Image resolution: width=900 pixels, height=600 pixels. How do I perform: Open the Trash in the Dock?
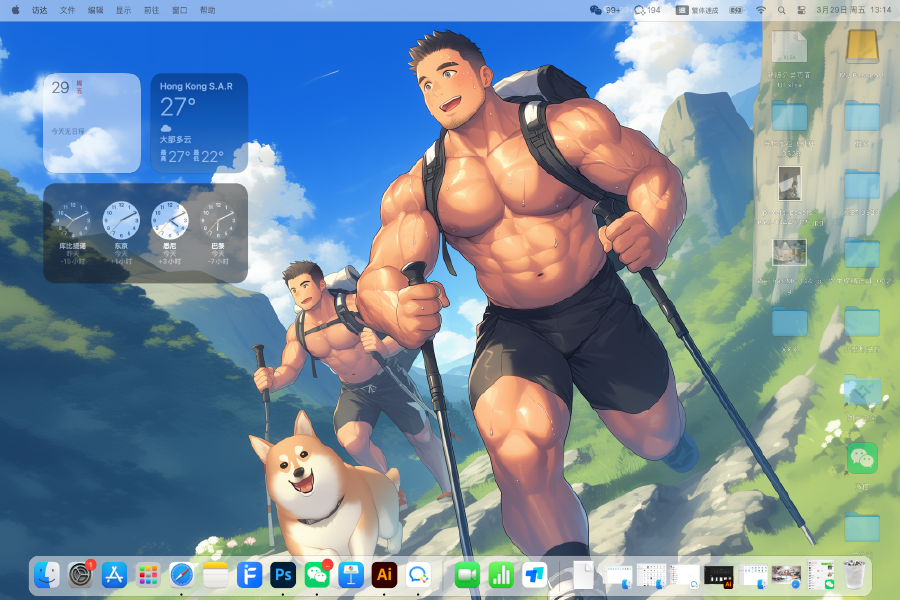tap(853, 575)
